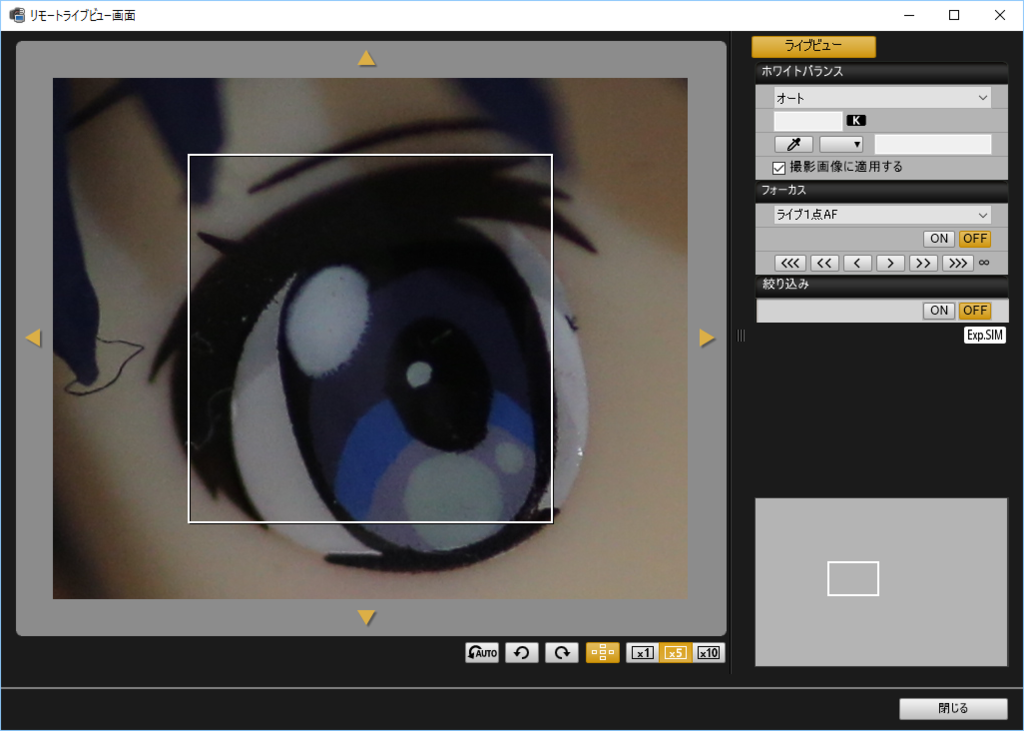Toggle the AF frame display icon
This screenshot has height=731, width=1024.
[x=602, y=653]
